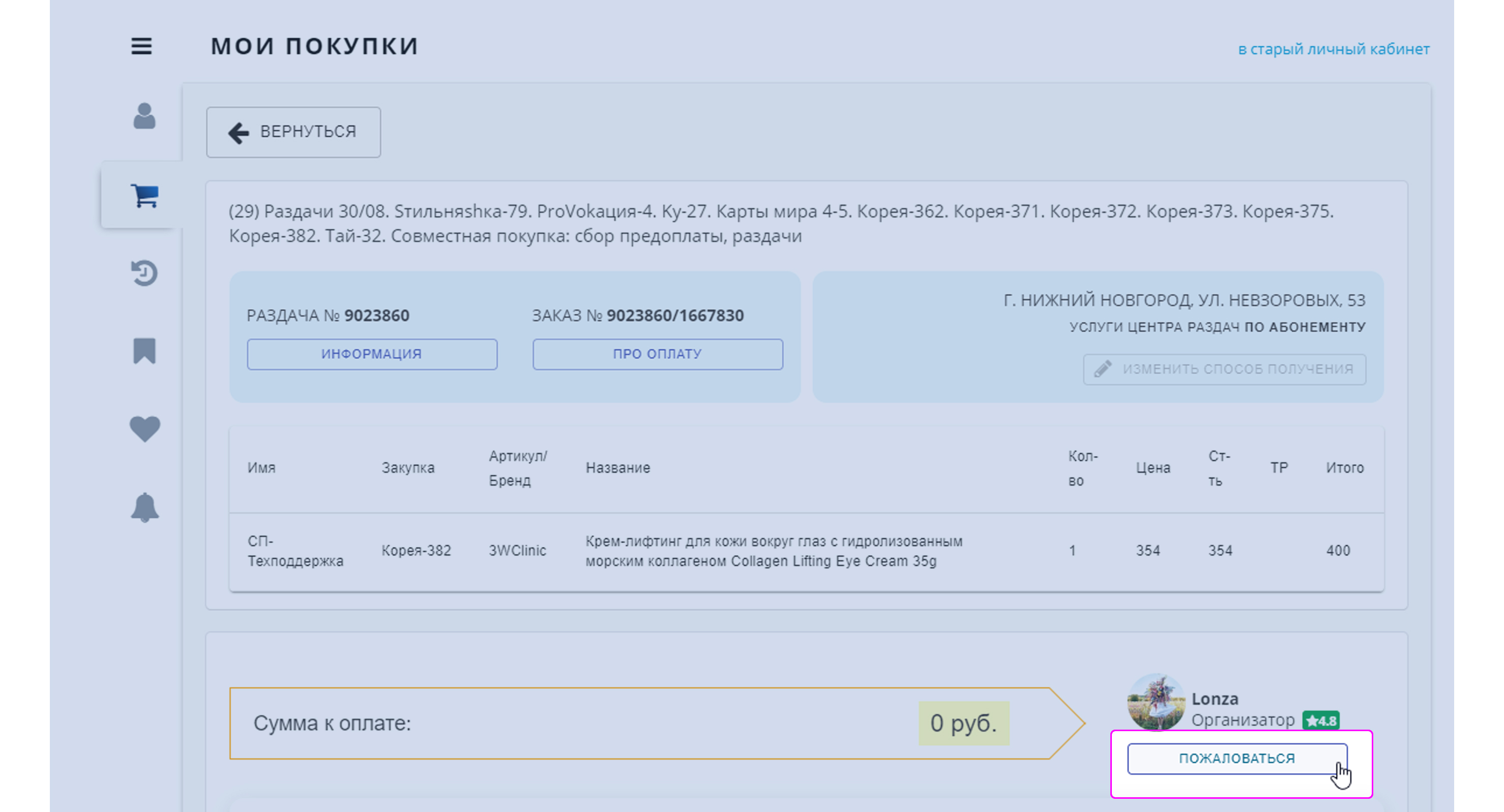
Task: Click the ИНФОРМАЦИЯ button
Action: [372, 354]
